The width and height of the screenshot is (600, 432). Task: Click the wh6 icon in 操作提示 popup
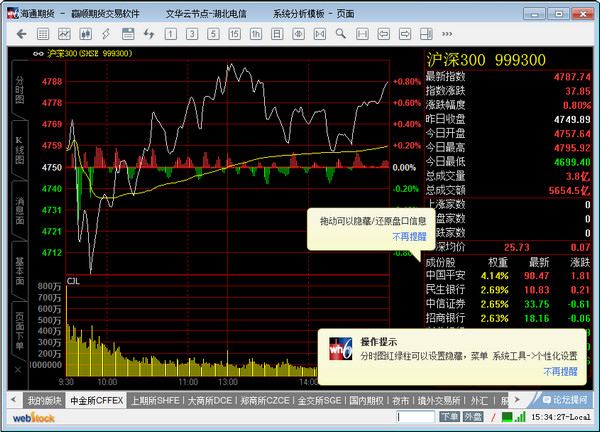pyautogui.click(x=341, y=349)
